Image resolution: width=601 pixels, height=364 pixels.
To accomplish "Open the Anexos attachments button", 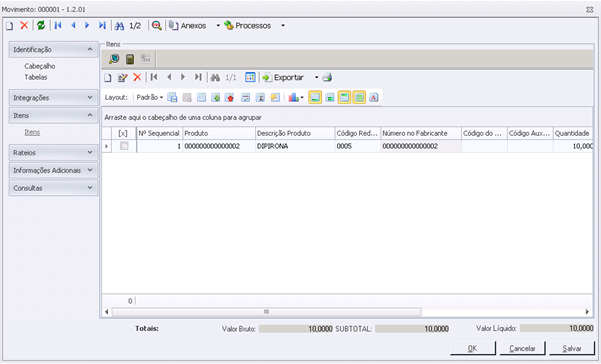I will point(188,26).
